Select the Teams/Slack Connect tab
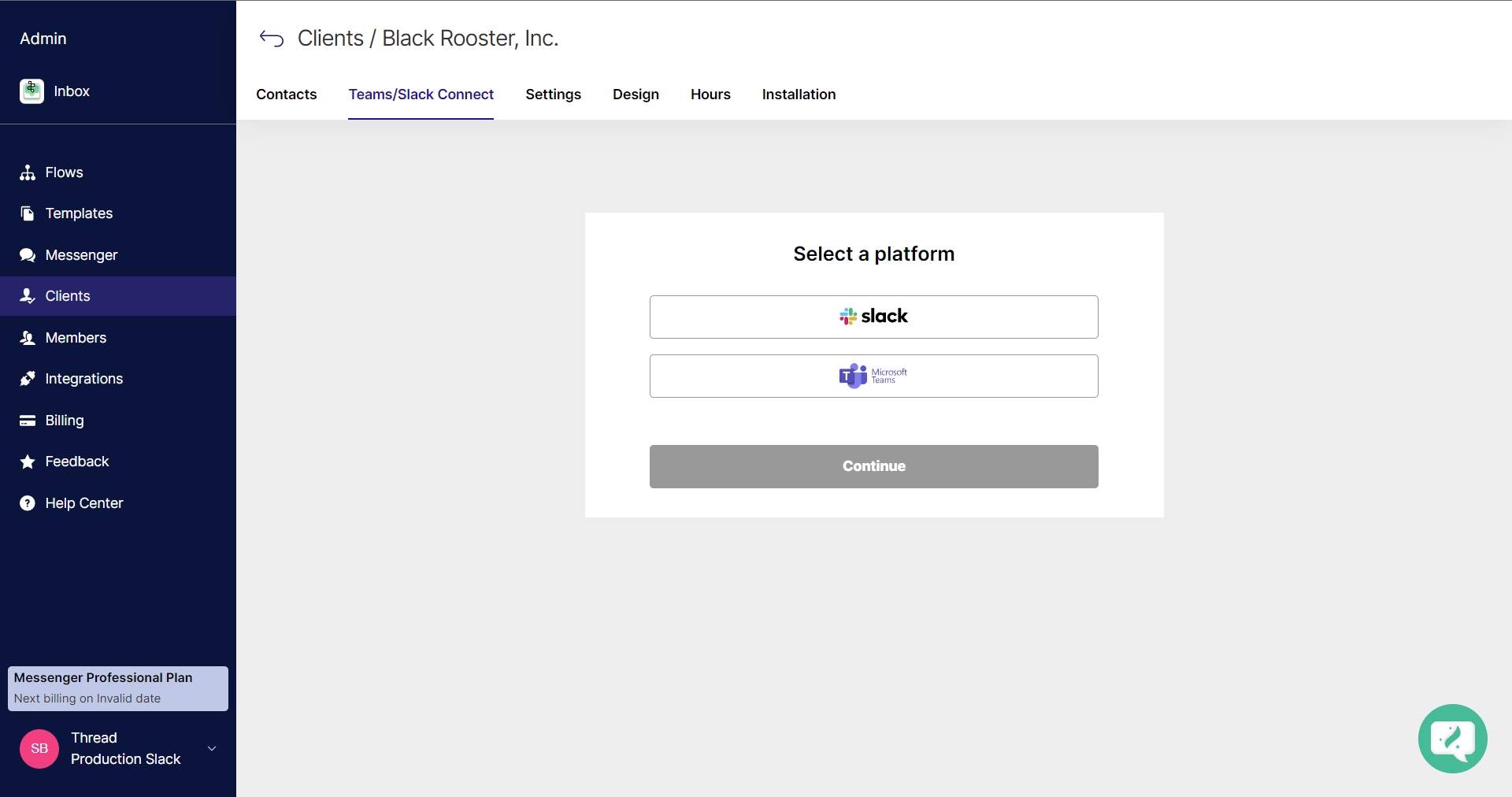 point(421,95)
